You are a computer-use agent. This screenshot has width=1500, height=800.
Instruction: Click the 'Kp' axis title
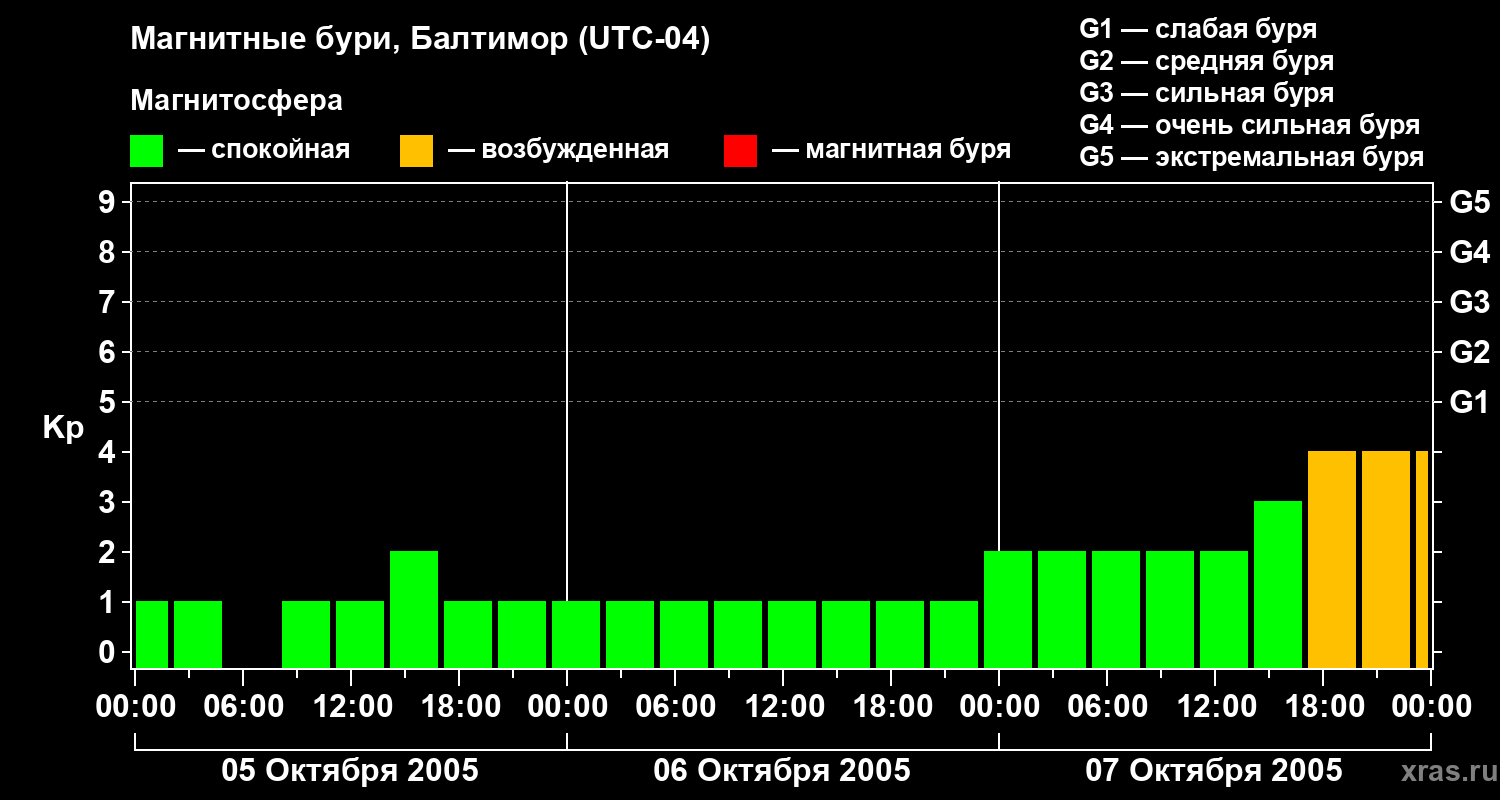tap(63, 428)
